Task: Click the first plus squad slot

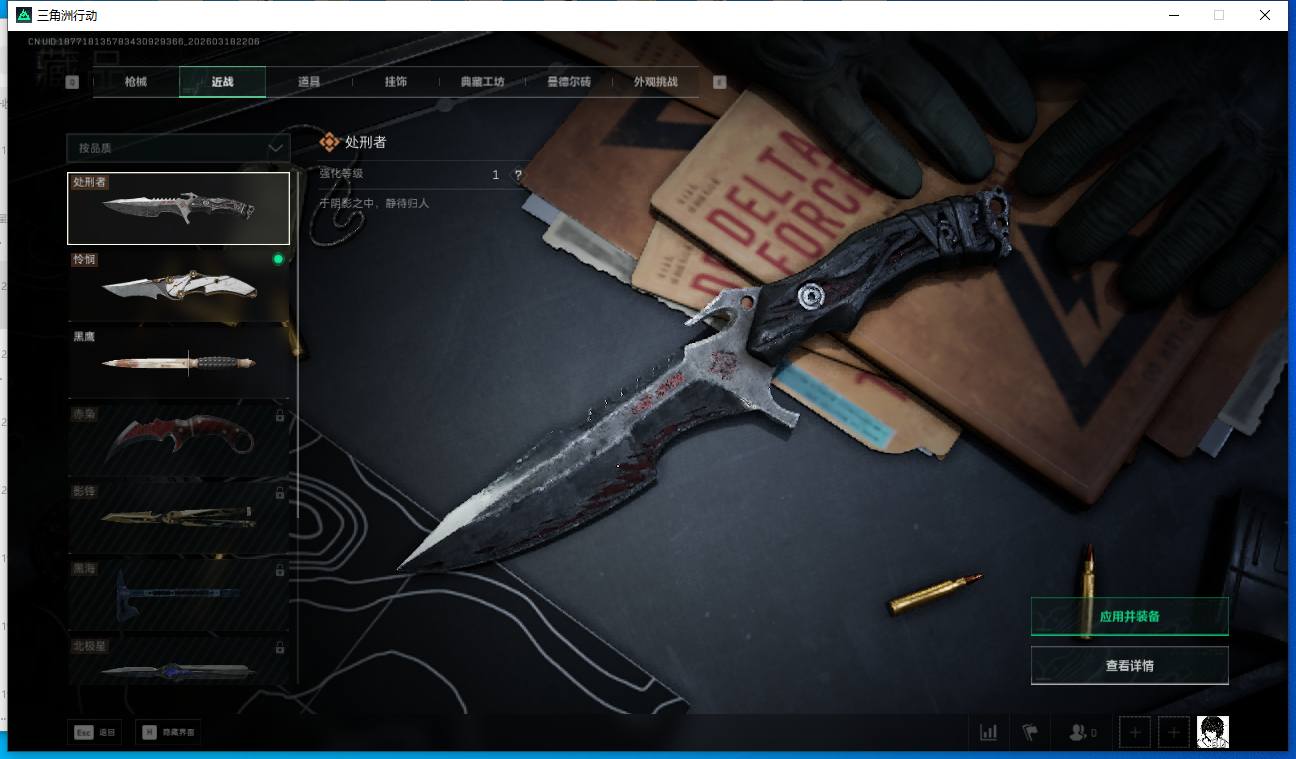Action: (1135, 733)
